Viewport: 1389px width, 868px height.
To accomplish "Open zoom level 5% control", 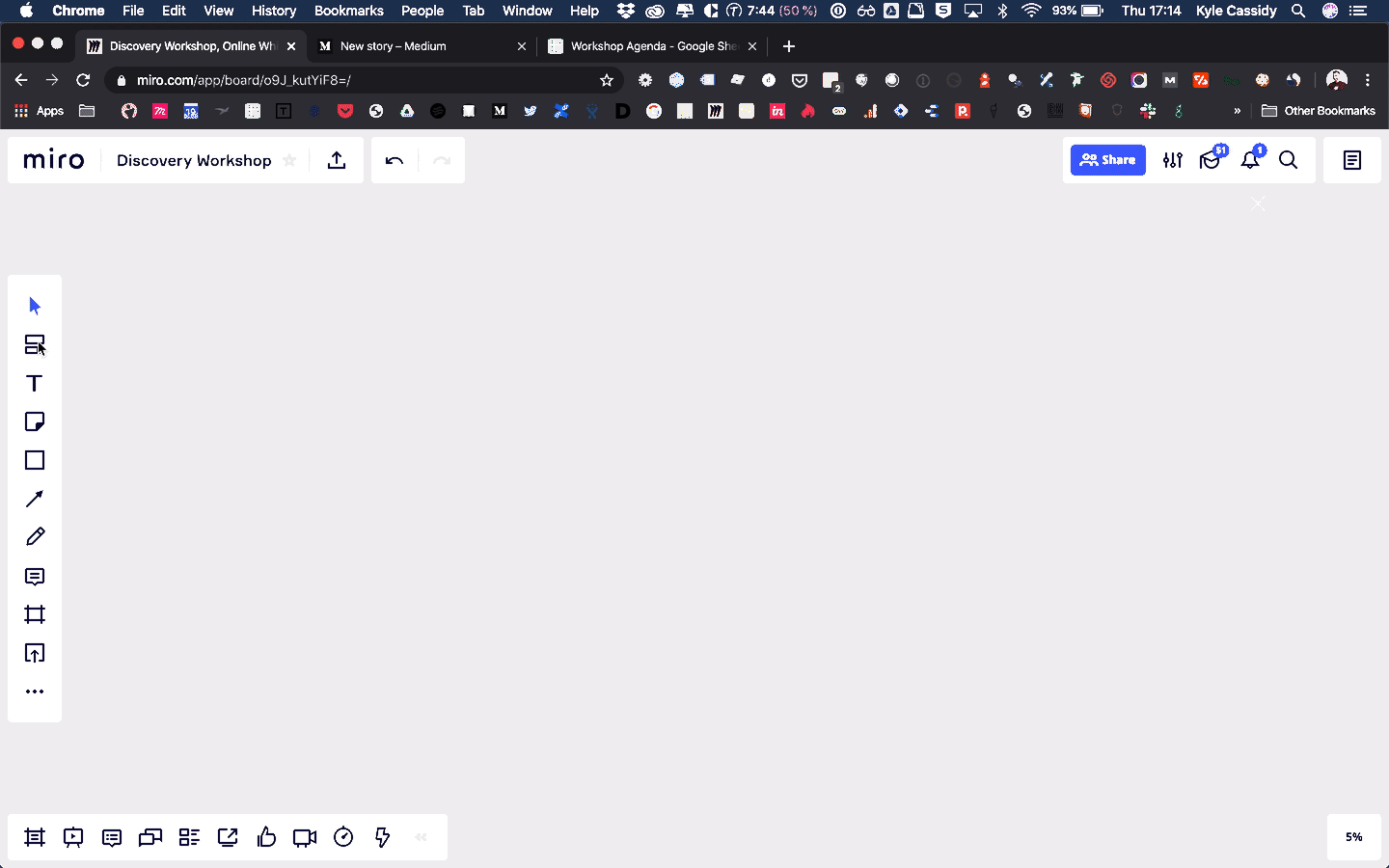I will 1353,837.
